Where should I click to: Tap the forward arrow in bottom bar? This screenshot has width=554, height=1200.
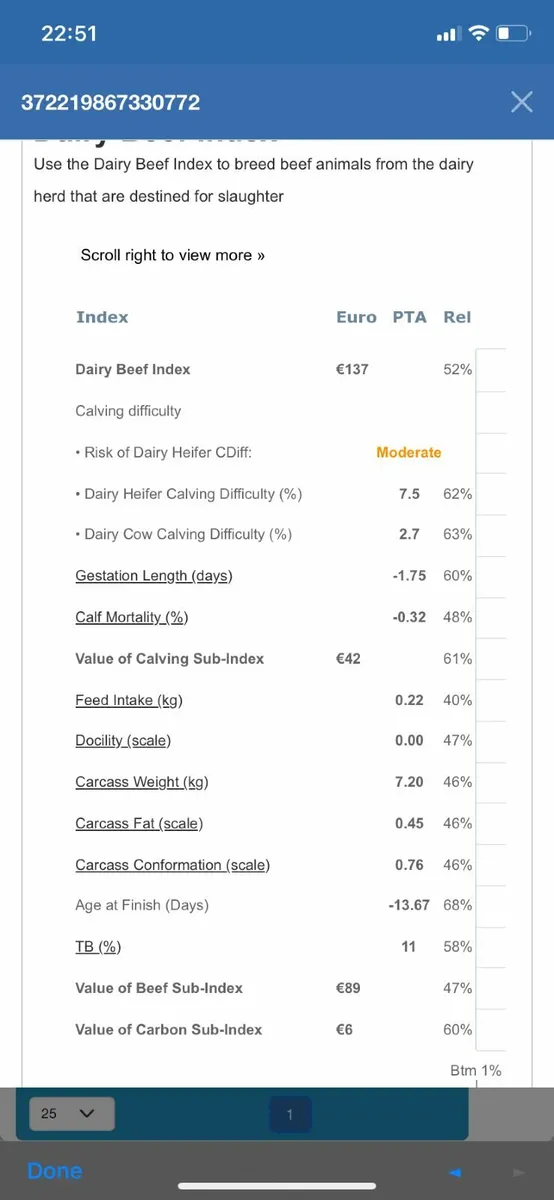tap(518, 1171)
